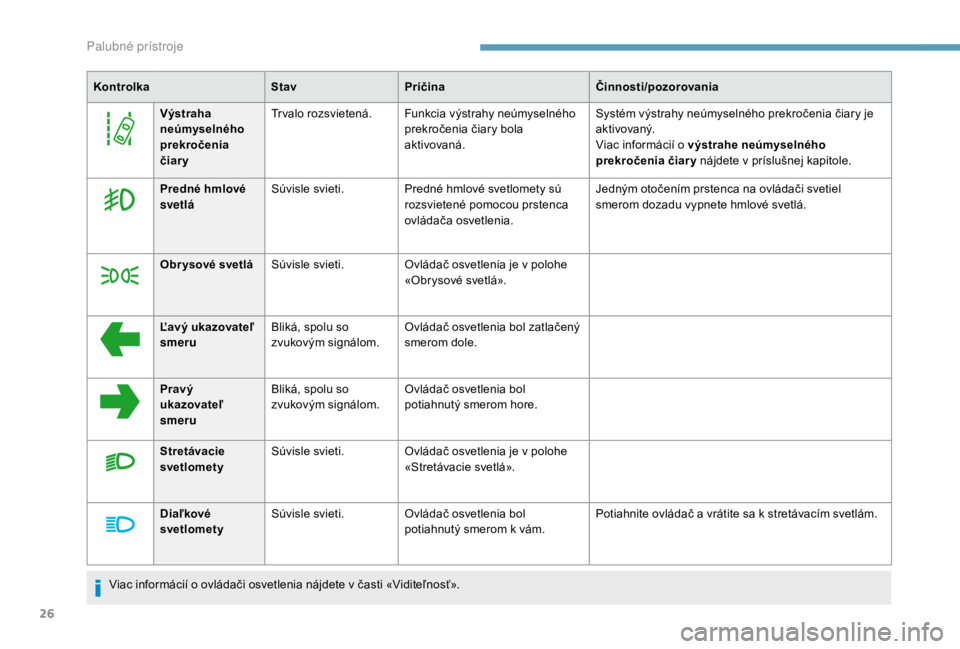
Task: Select the 'Pravý ukazovateľ smeru' label
Action: click(192, 405)
